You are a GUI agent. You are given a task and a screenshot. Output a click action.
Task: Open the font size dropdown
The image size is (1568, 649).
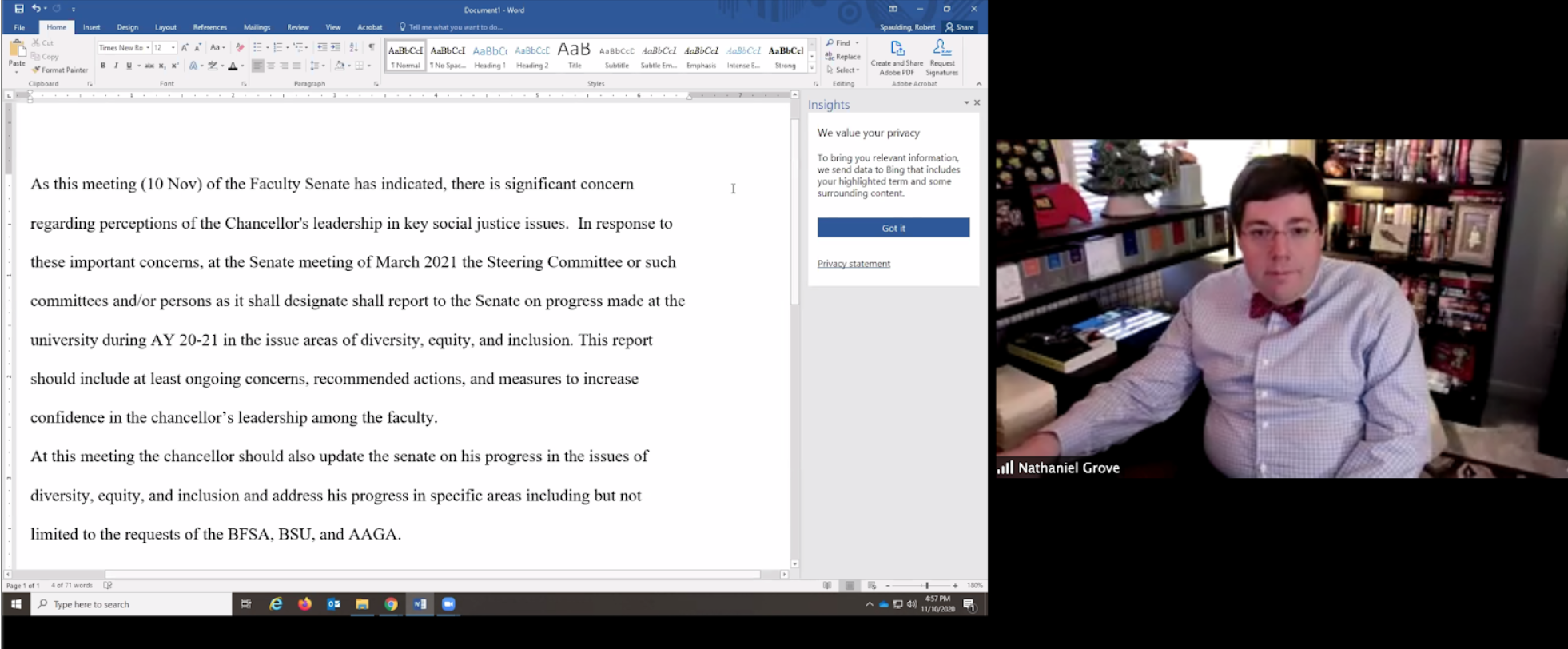(x=173, y=47)
